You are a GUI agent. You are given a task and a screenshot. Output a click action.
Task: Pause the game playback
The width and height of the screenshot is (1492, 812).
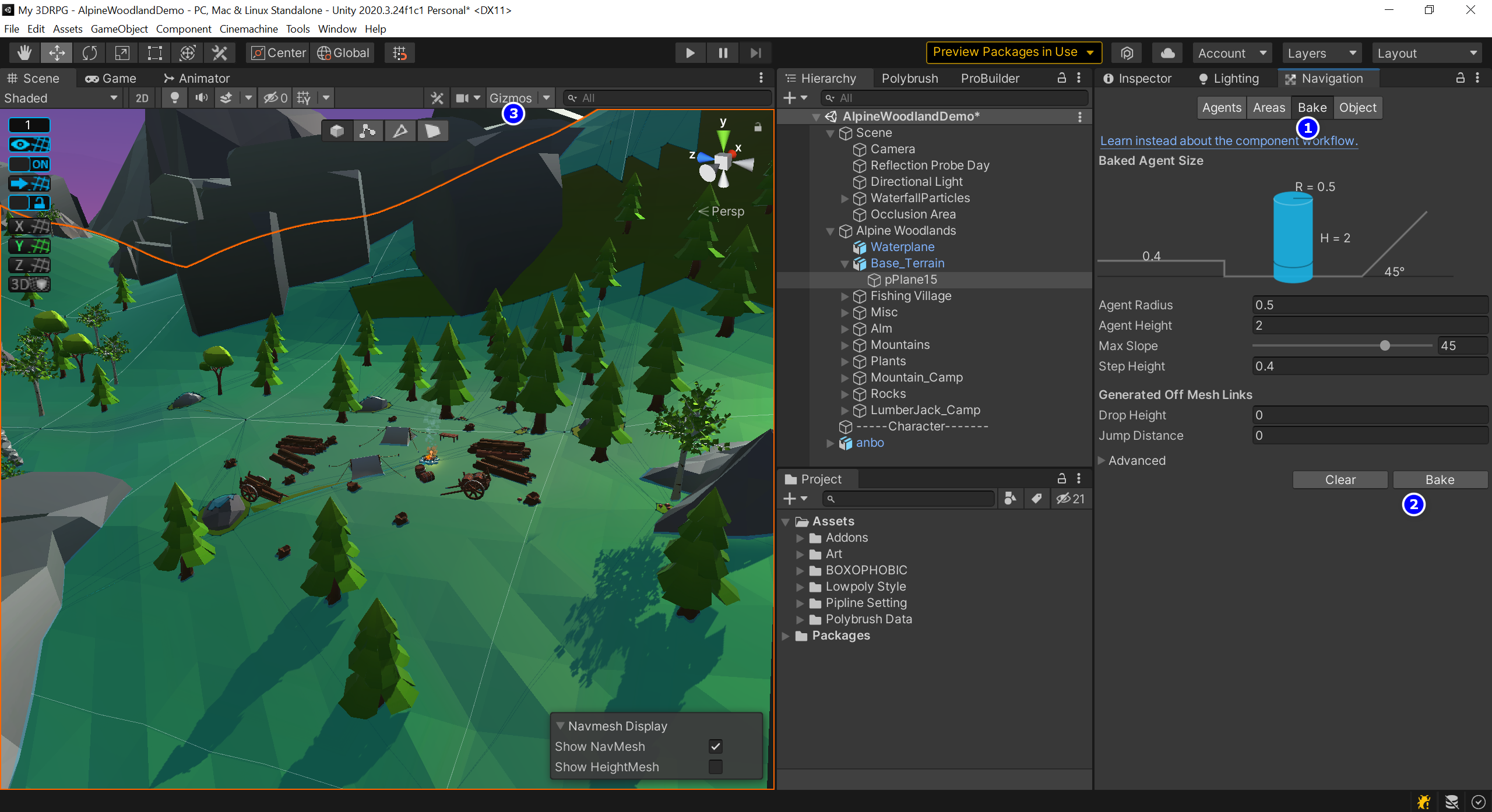[x=723, y=53]
